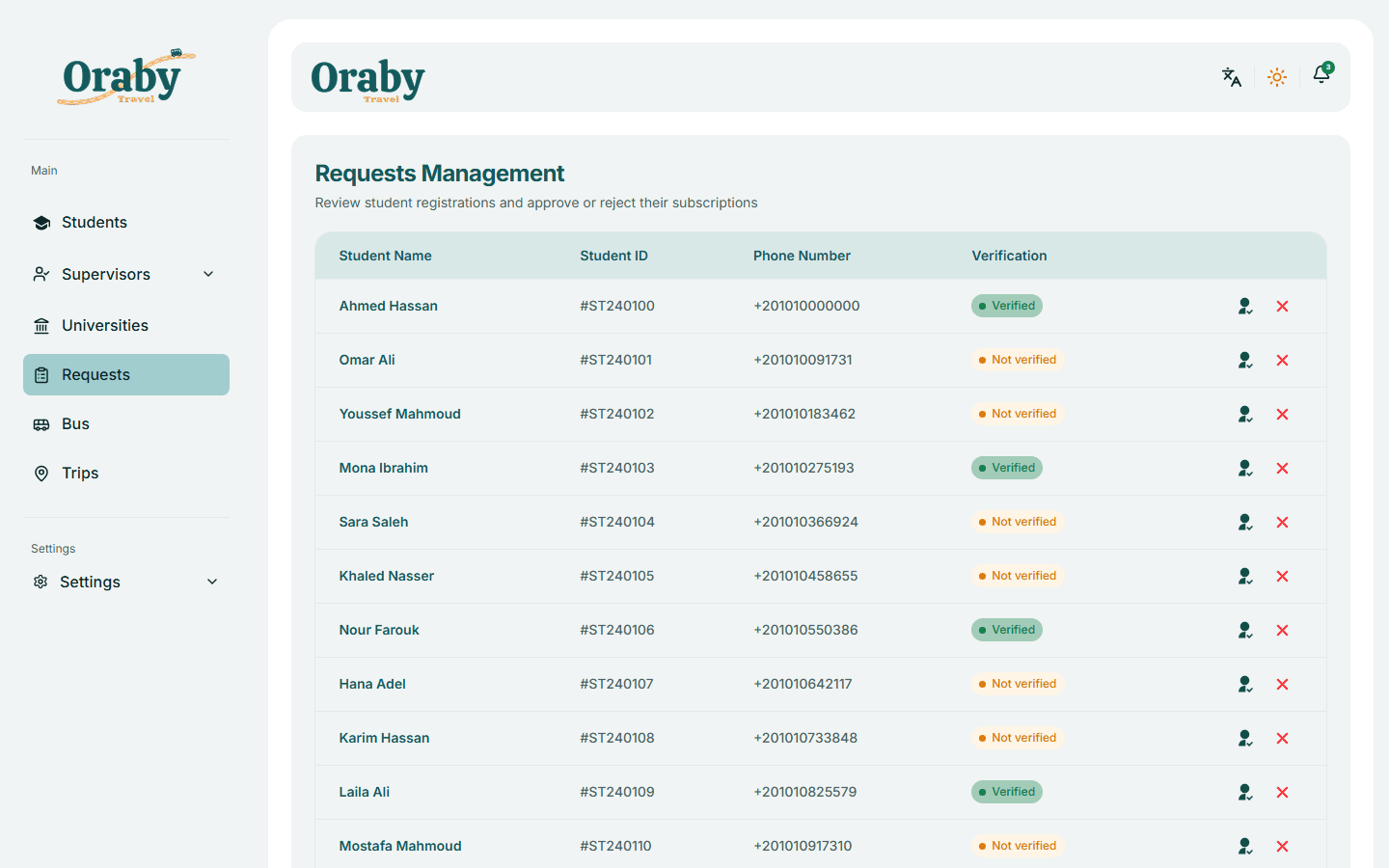The height and width of the screenshot is (868, 1389).
Task: Approve Sara Saleh's request
Action: coord(1245,522)
